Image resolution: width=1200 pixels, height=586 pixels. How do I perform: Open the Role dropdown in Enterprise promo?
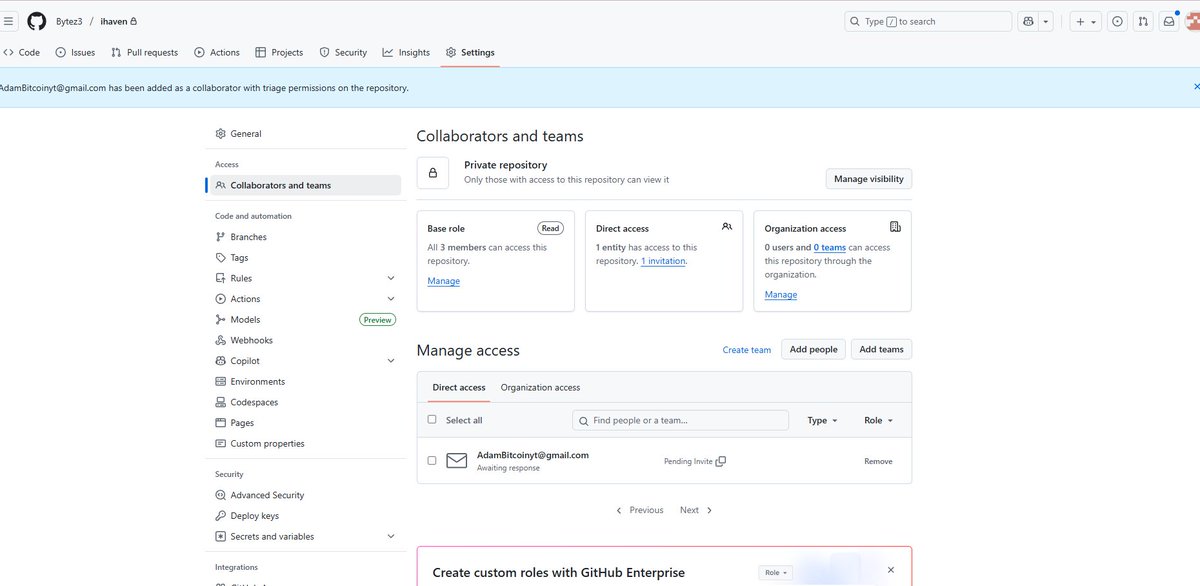[x=775, y=573]
